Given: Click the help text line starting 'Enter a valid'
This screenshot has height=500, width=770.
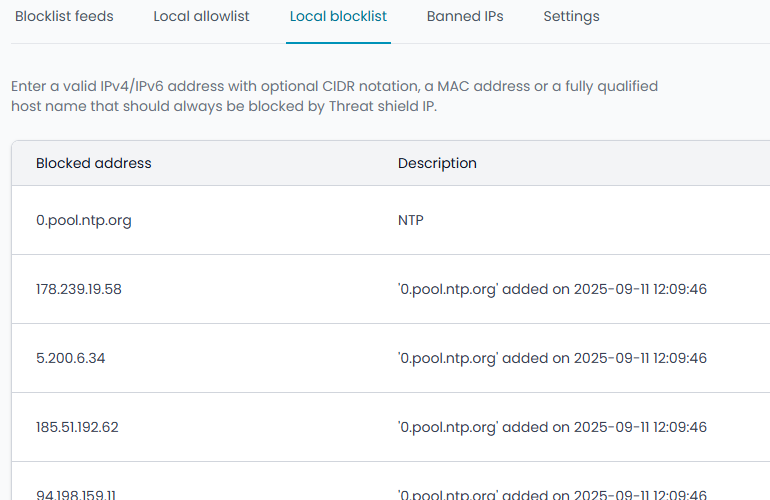Looking at the screenshot, I should (x=334, y=87).
